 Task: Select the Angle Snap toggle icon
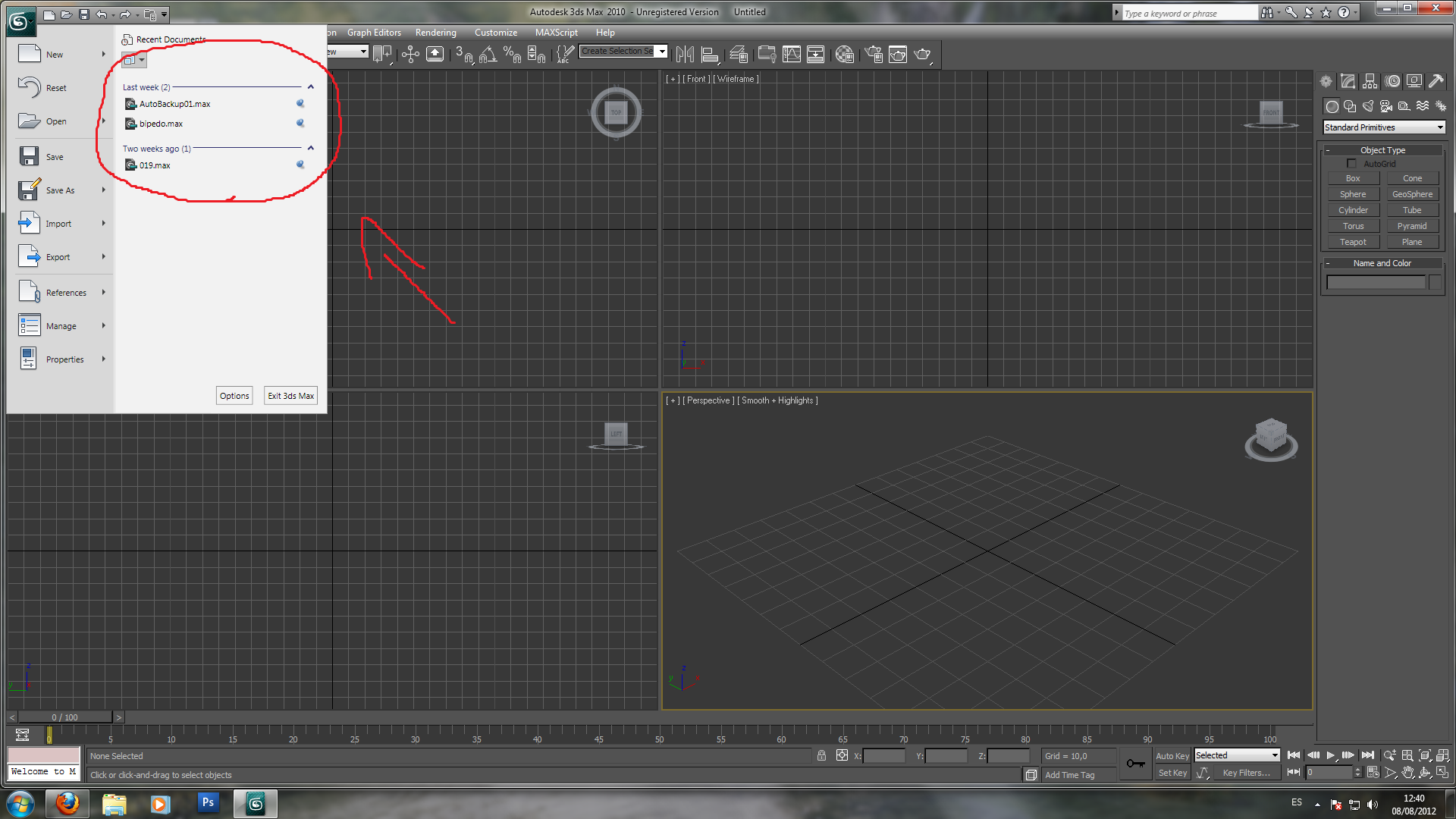point(488,54)
